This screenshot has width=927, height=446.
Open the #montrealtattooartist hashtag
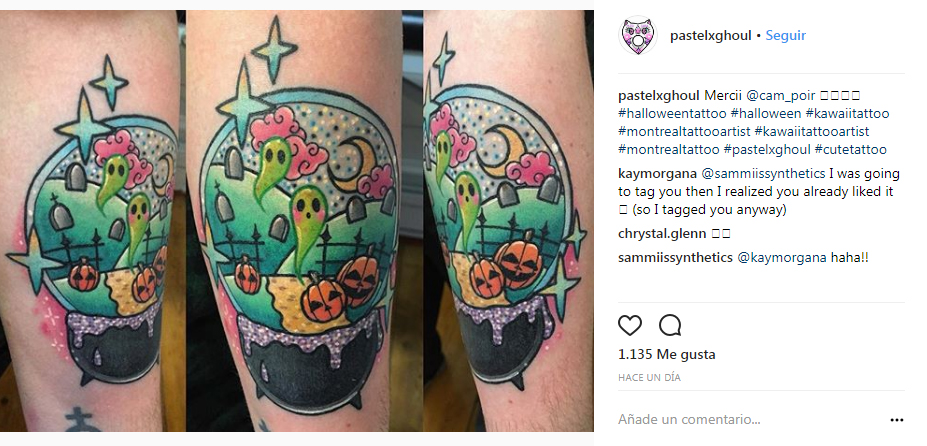coord(685,131)
